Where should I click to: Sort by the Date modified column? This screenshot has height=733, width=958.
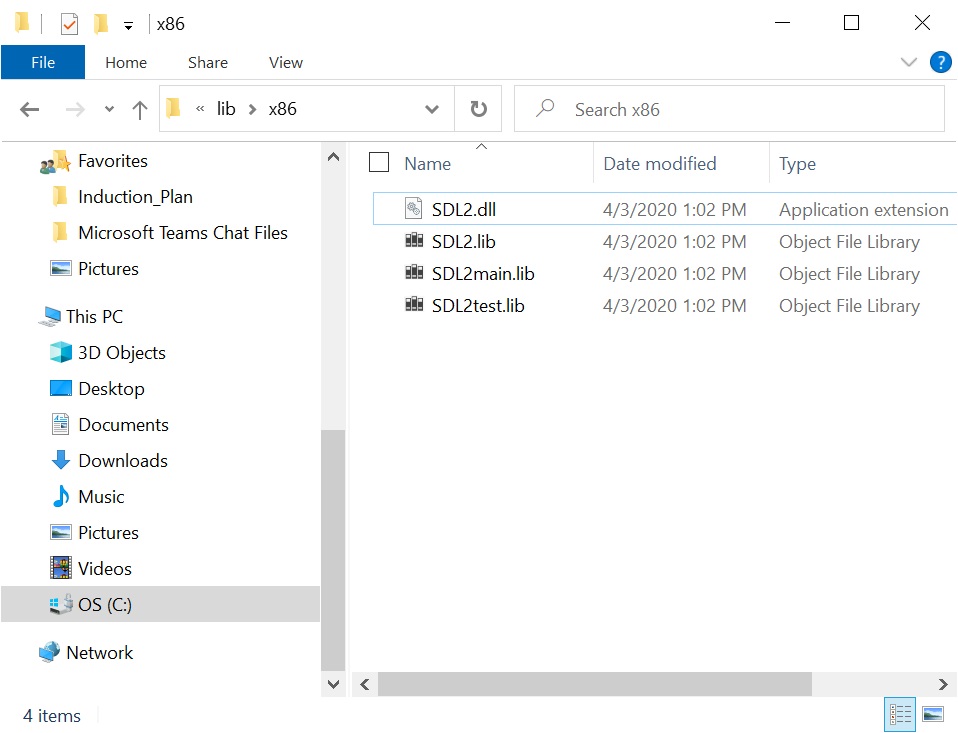[660, 164]
